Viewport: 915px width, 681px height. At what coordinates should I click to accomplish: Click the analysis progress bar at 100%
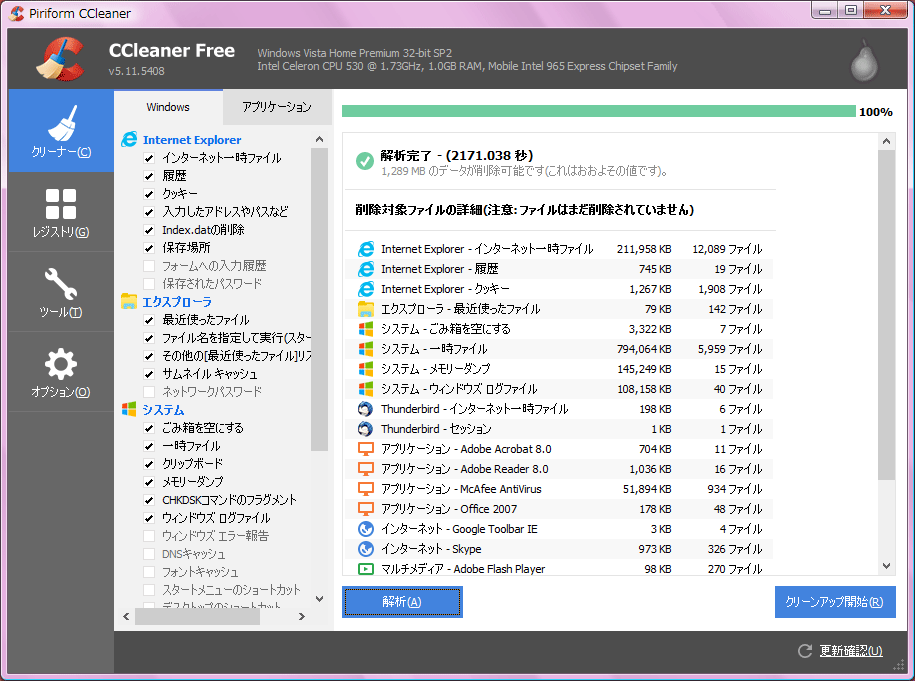599,111
